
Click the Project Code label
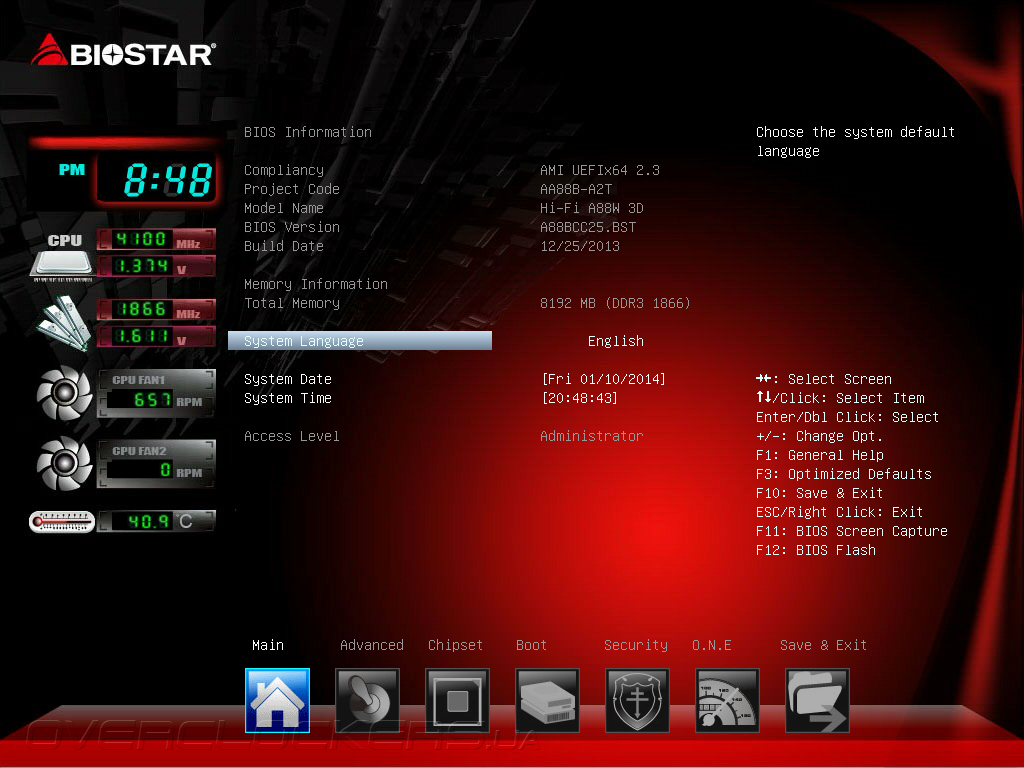pos(291,189)
